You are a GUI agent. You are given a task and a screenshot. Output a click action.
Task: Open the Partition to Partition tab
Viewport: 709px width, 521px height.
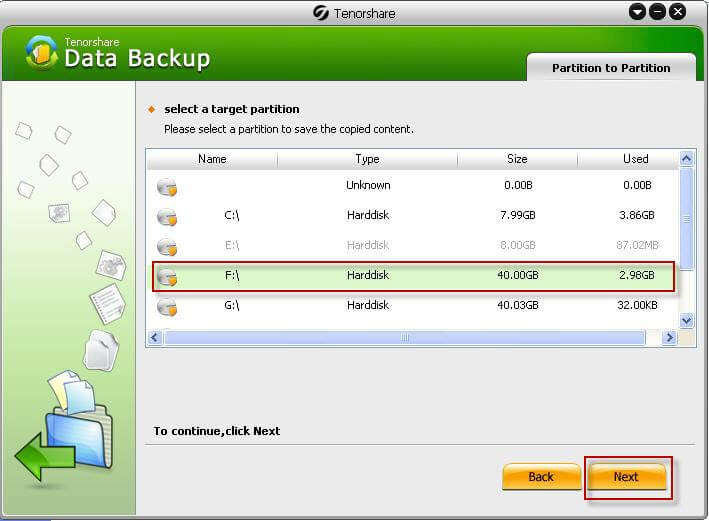[x=610, y=68]
